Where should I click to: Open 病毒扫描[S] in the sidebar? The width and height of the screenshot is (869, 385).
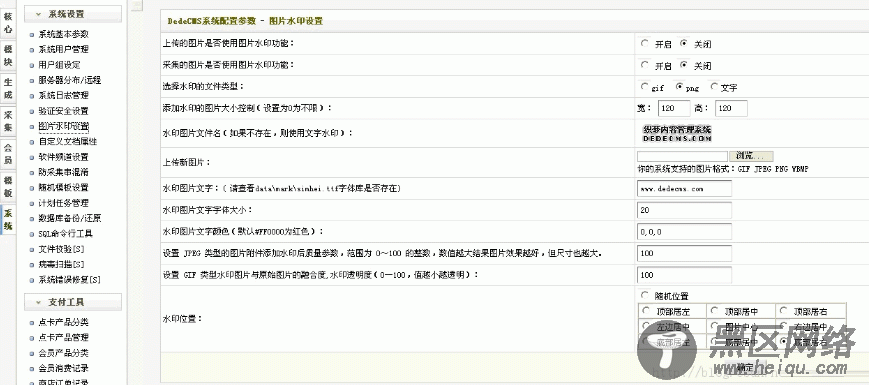pos(61,264)
